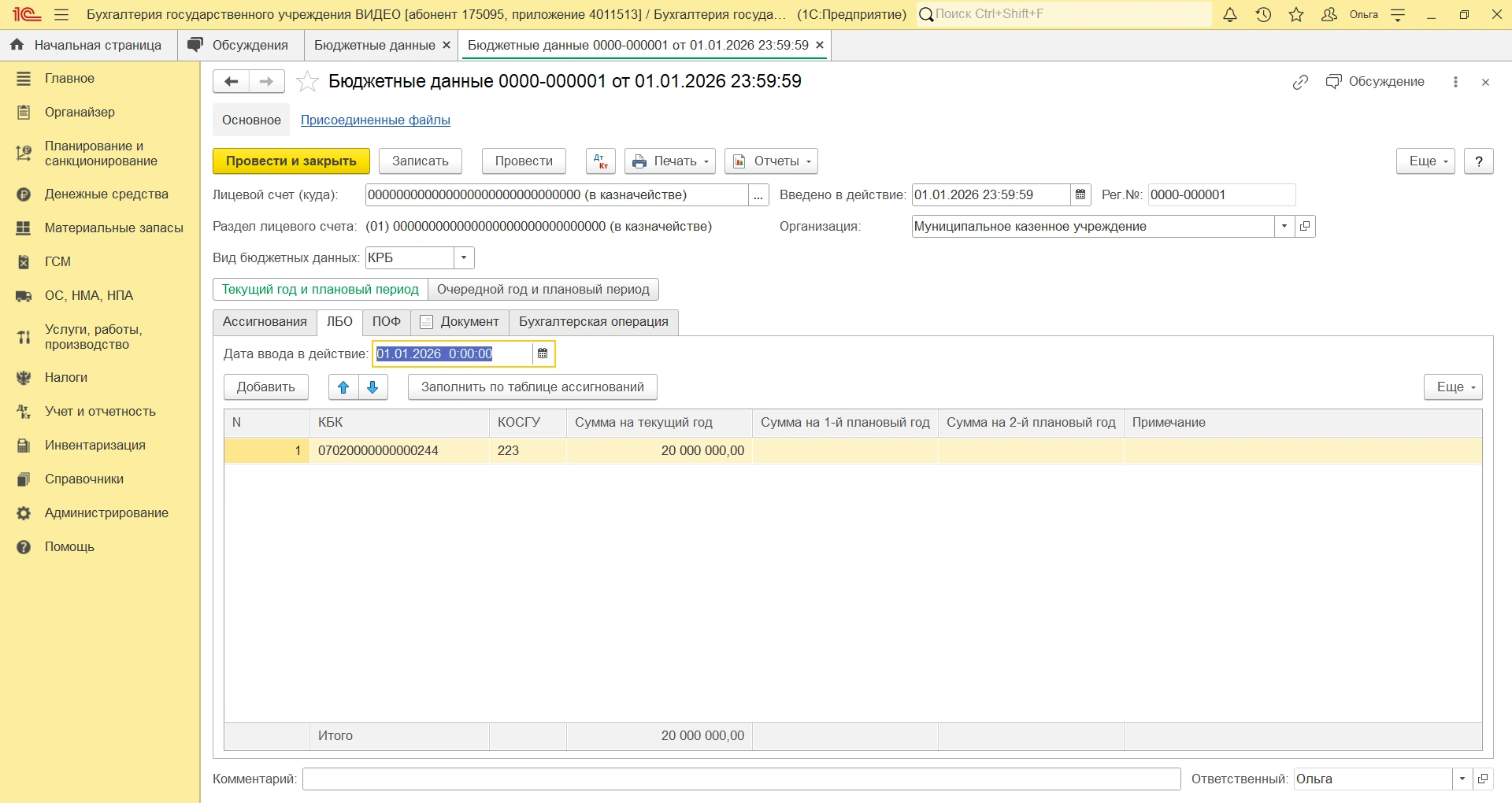Image resolution: width=1512 pixels, height=803 pixels.
Task: Expand the Отчеты dropdown
Action: (771, 161)
